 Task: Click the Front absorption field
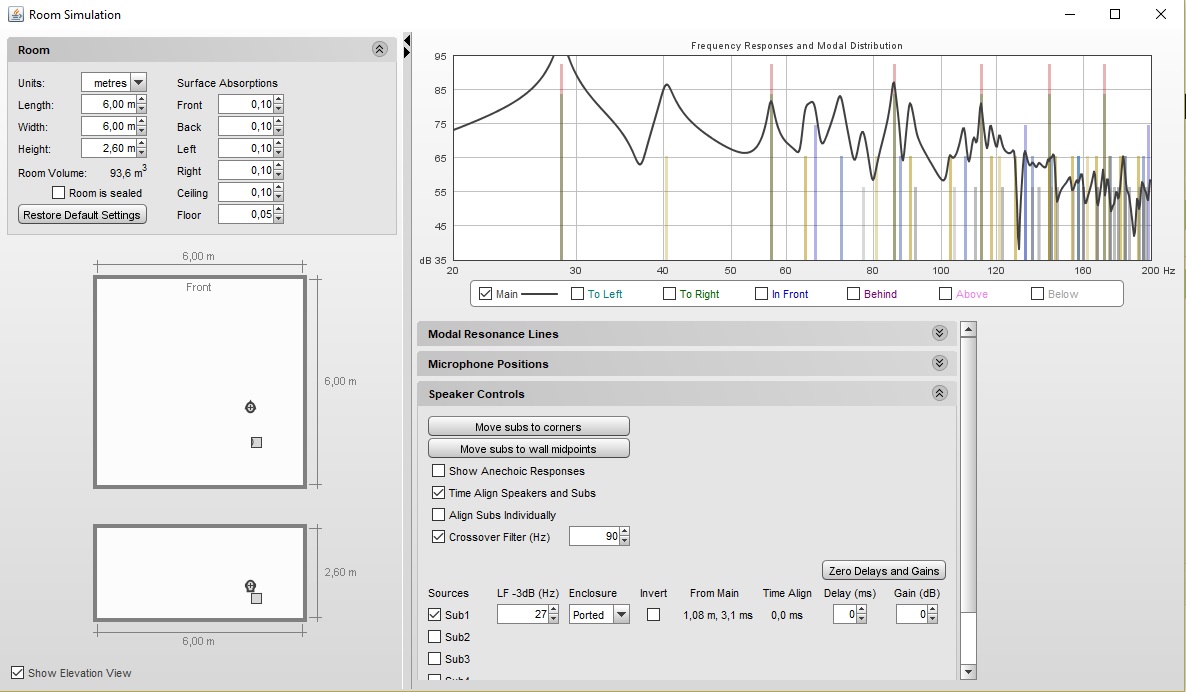click(246, 104)
